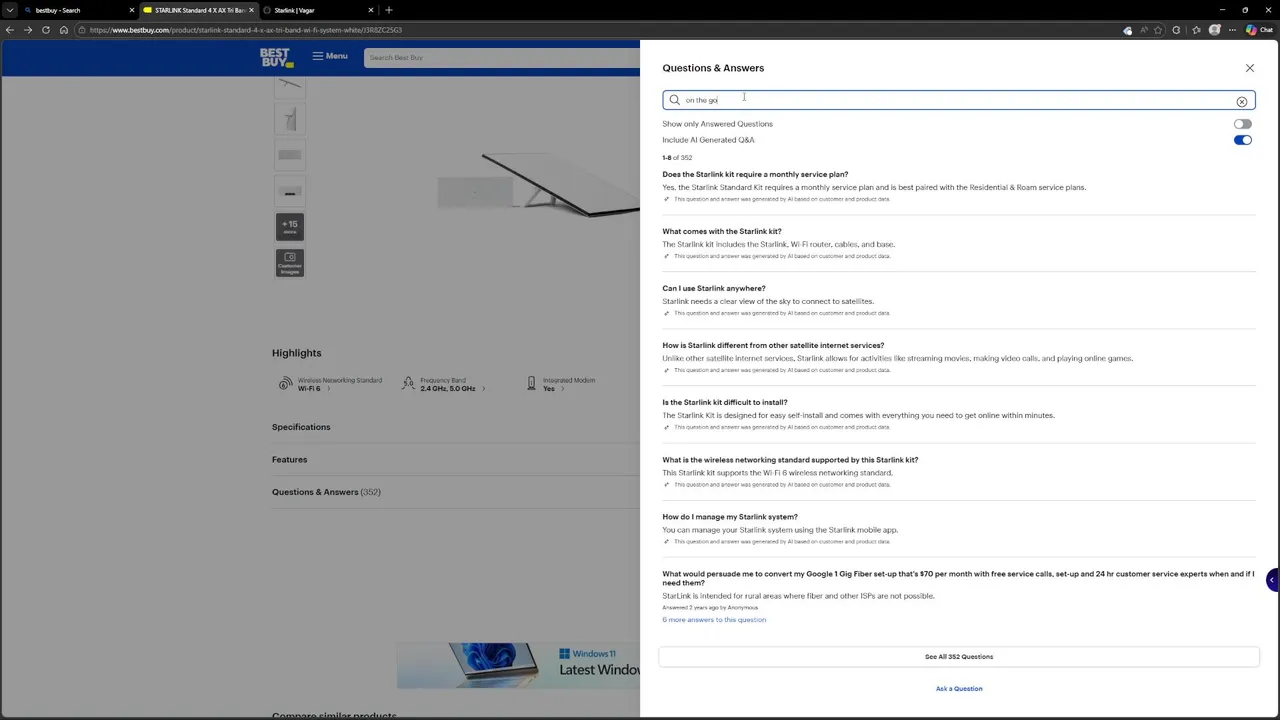The width and height of the screenshot is (1280, 720).
Task: Close the 'bestbuy - Search' tab
Action: point(131,10)
